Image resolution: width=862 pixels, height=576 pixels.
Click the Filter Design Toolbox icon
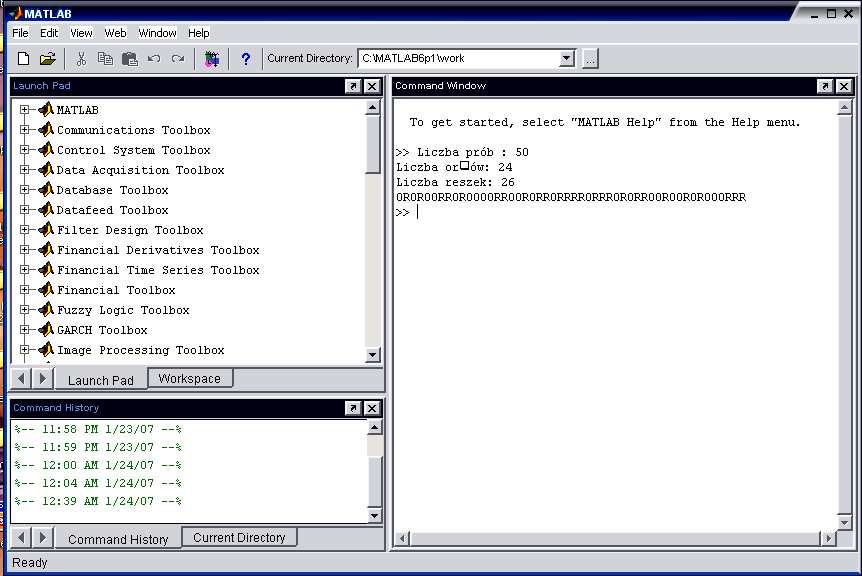coord(46,229)
